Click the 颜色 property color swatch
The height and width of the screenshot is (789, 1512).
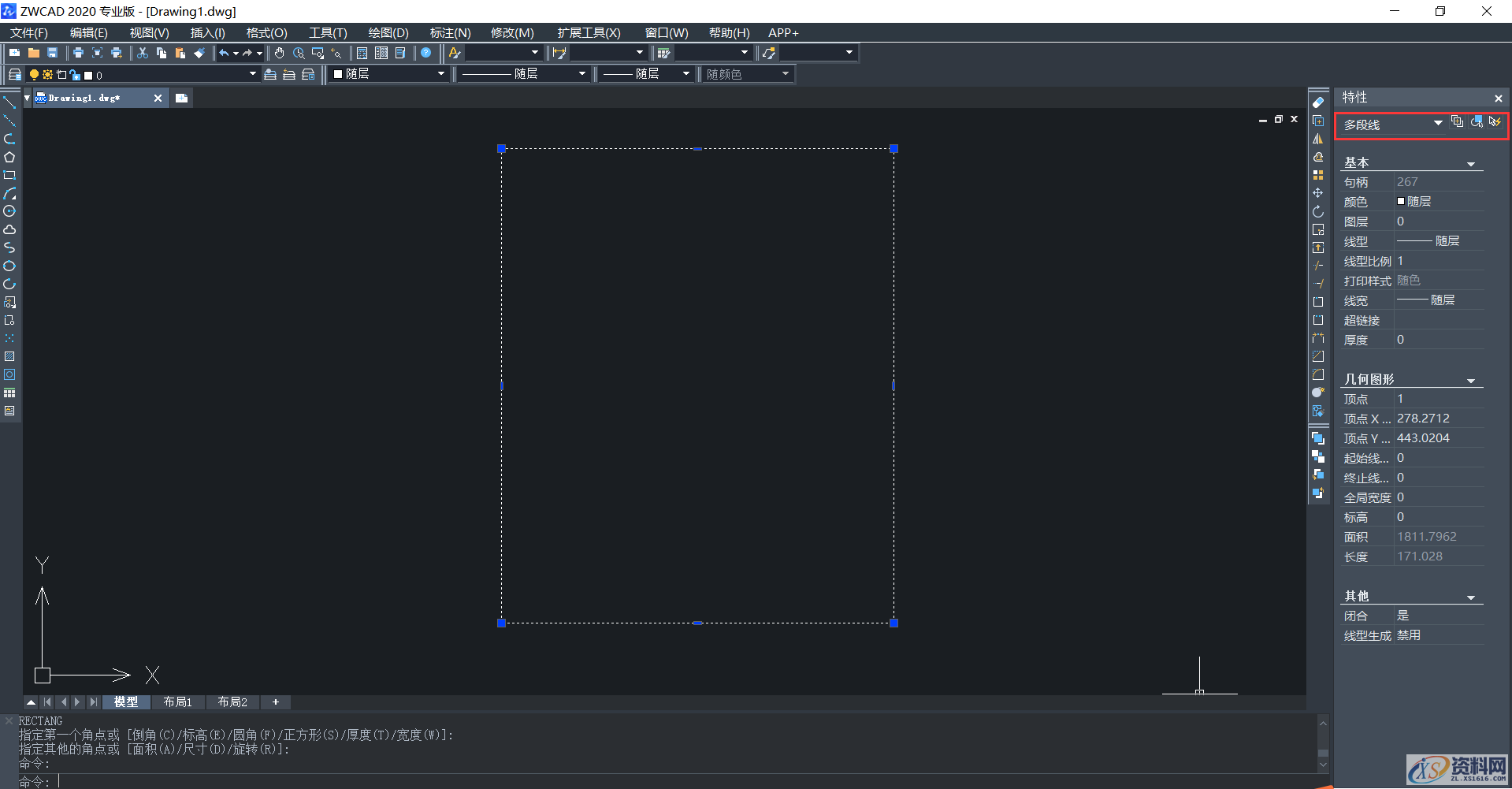point(1401,202)
